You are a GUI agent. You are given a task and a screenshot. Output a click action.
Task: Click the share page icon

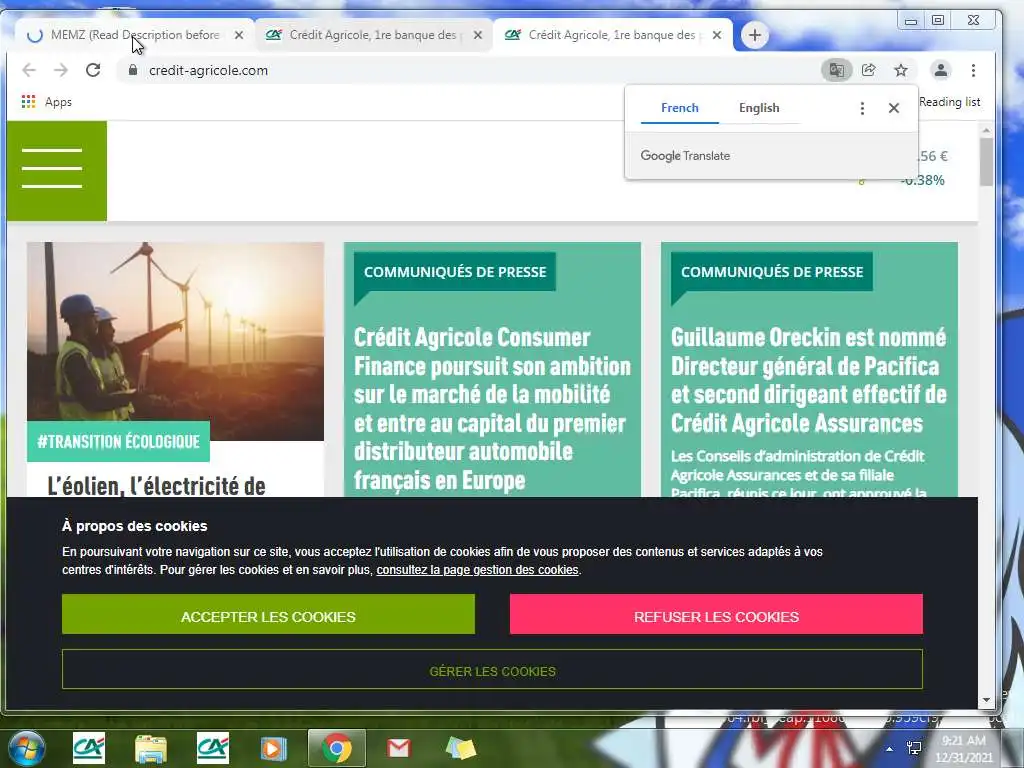coord(869,70)
